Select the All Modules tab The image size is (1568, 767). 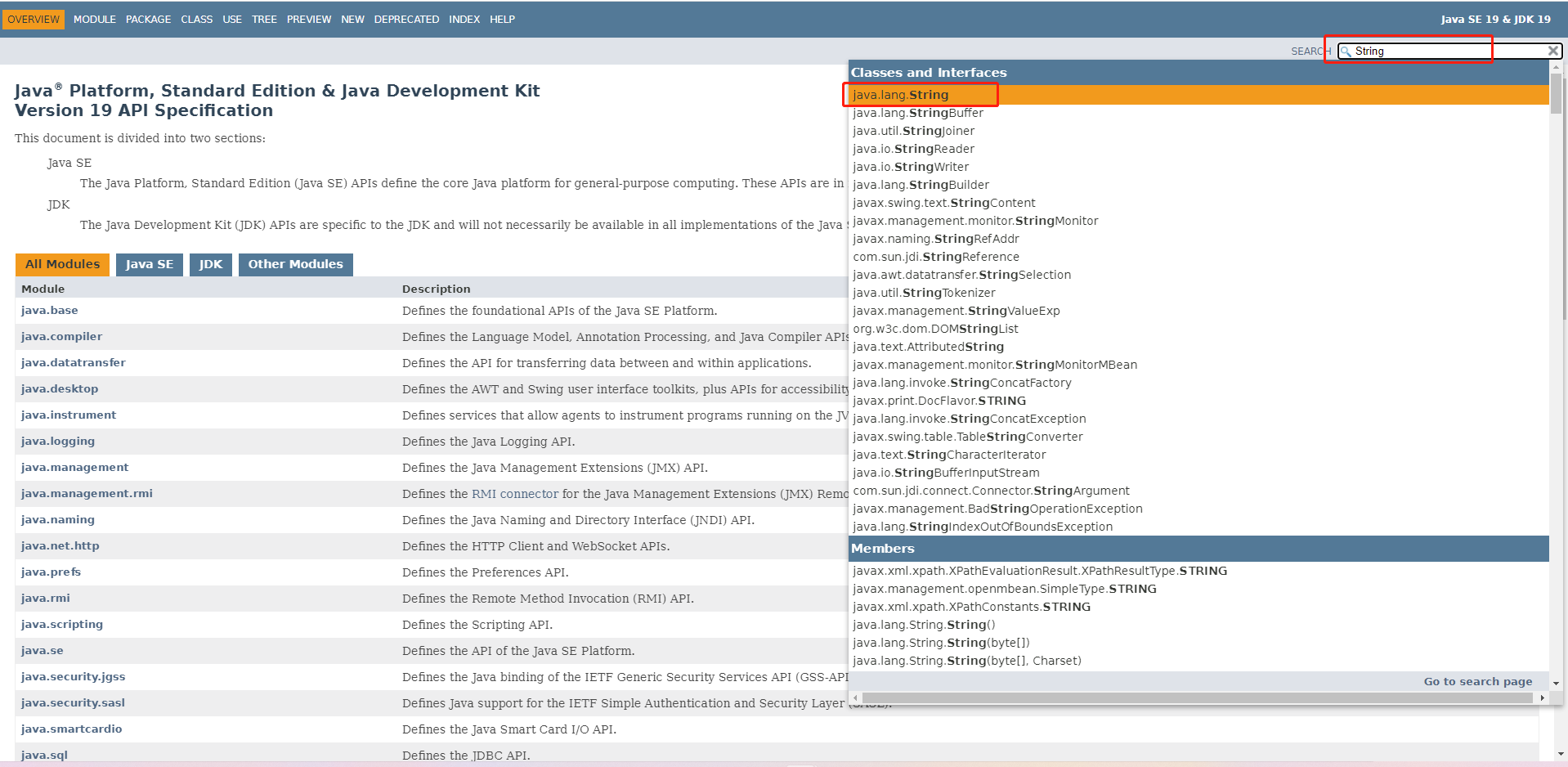(62, 264)
